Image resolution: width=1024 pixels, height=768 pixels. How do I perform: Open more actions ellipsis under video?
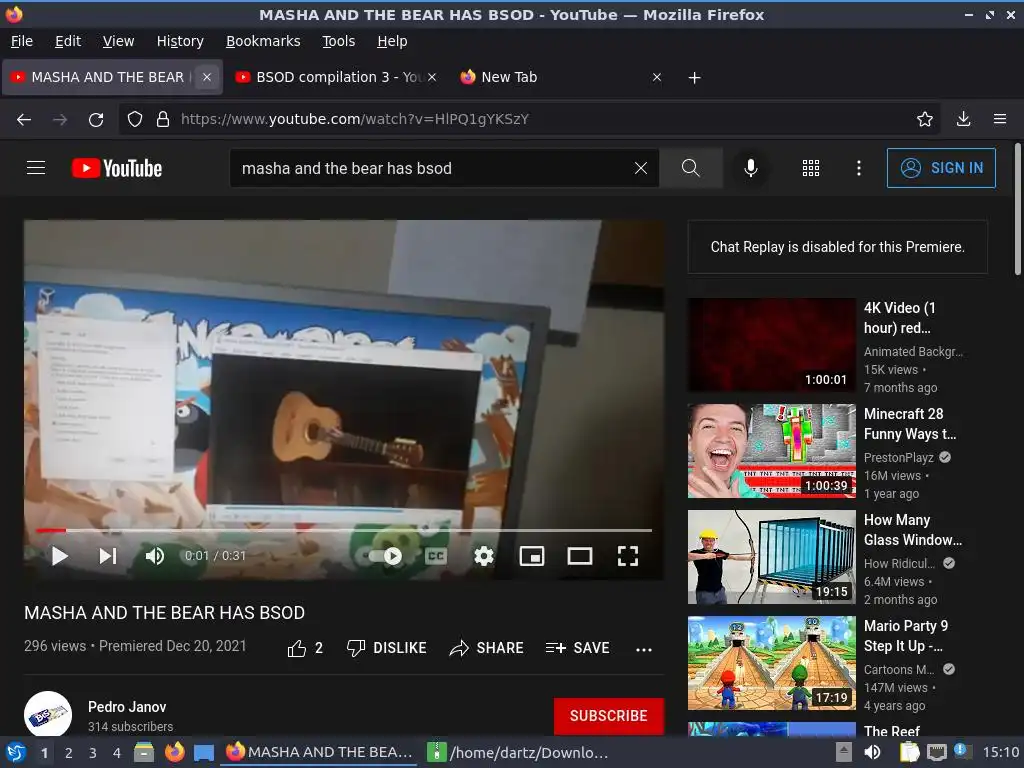click(644, 649)
